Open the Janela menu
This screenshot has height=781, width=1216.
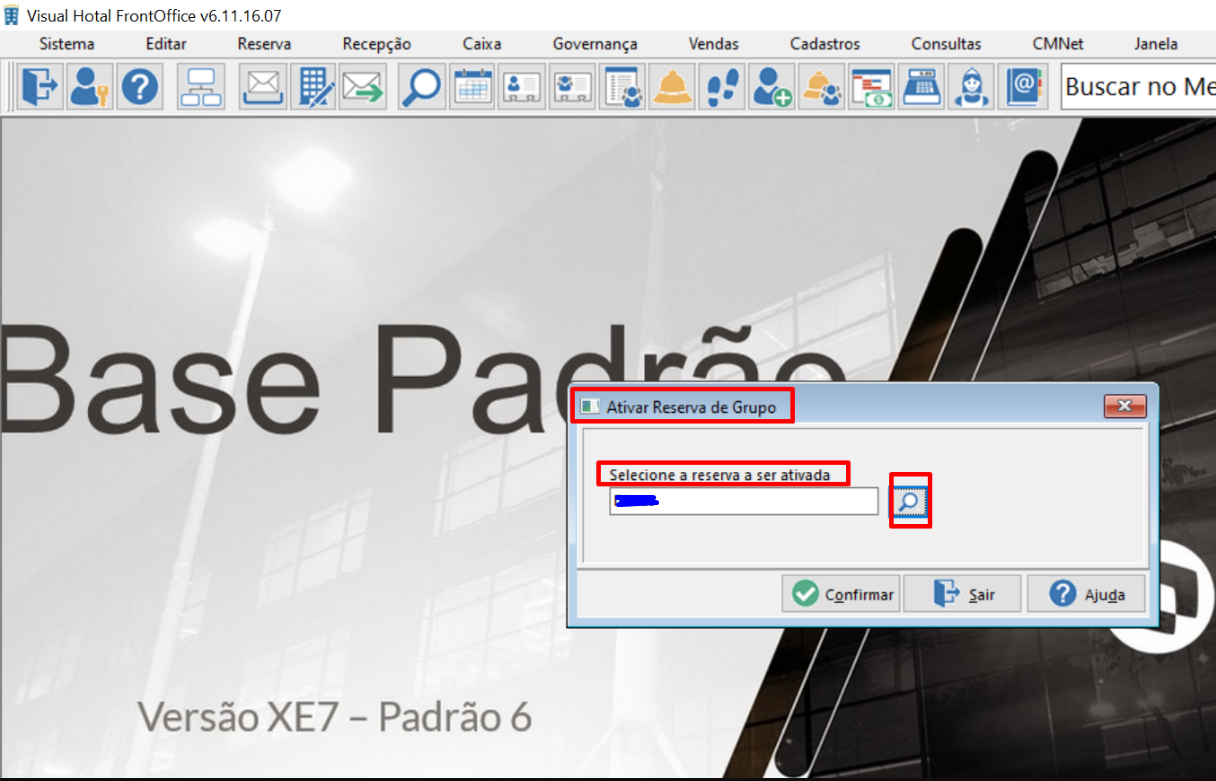(x=1156, y=44)
